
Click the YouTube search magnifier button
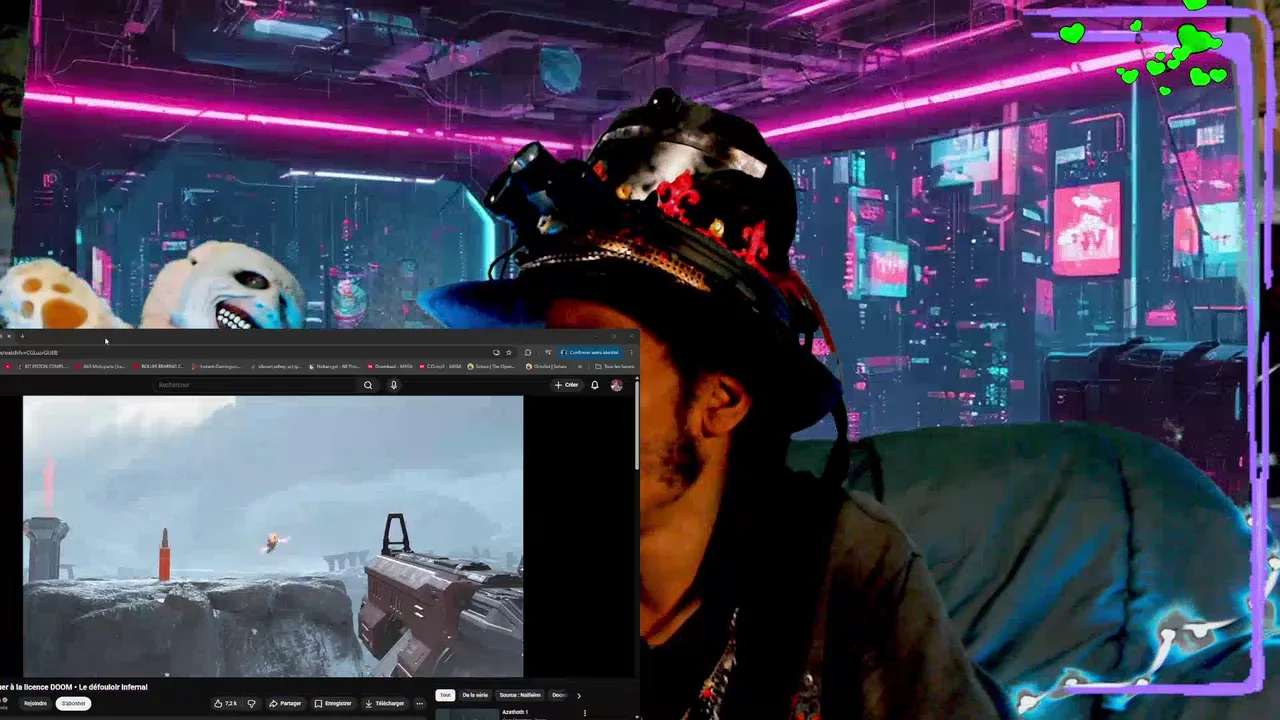point(368,385)
